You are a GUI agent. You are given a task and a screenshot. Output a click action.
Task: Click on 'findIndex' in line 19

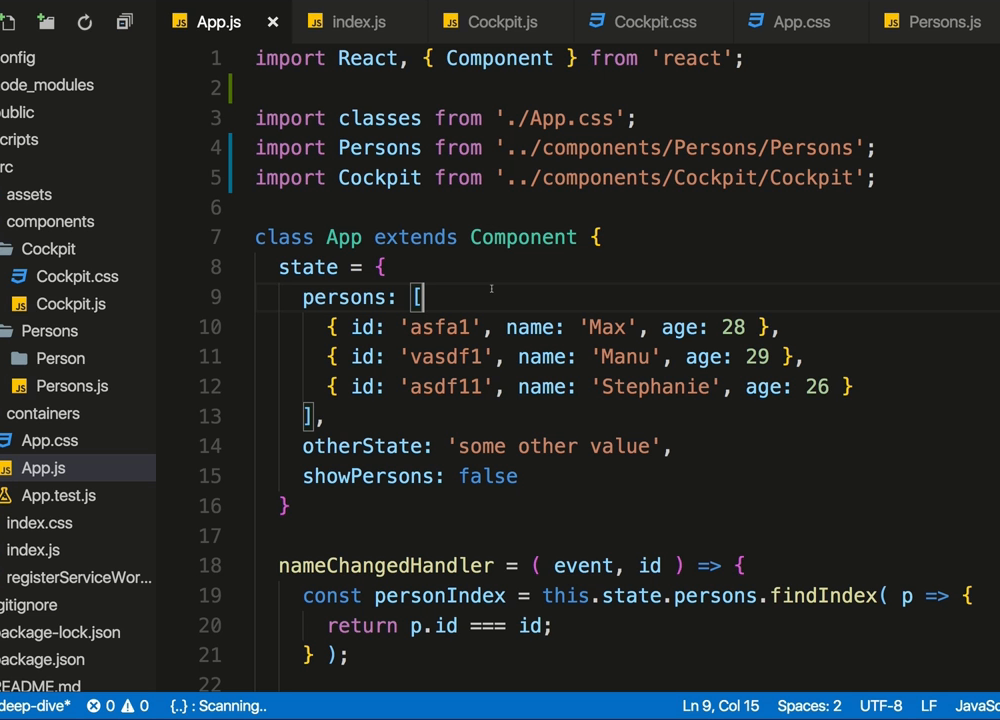pos(823,596)
